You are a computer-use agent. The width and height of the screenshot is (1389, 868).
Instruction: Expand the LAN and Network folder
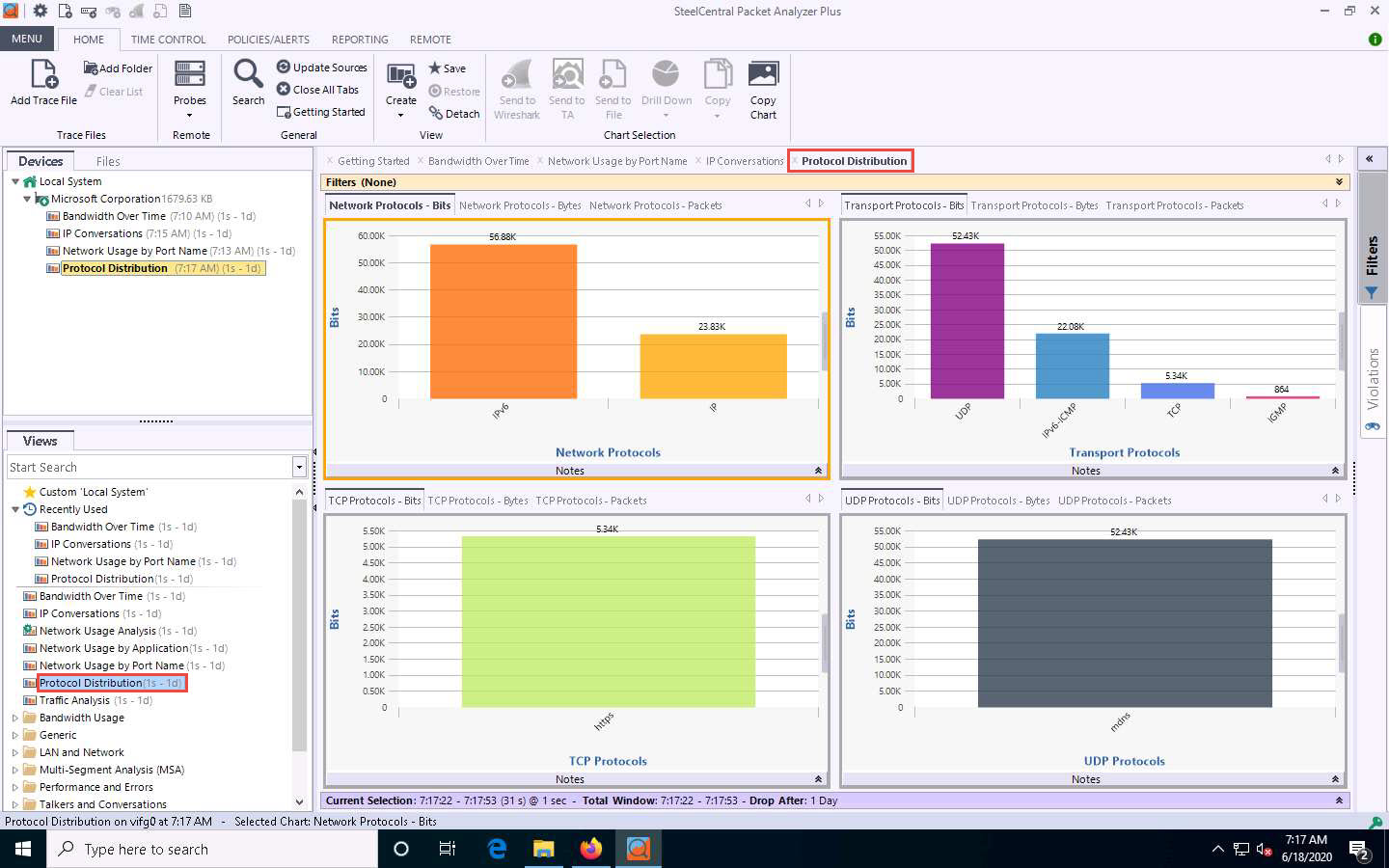point(15,752)
